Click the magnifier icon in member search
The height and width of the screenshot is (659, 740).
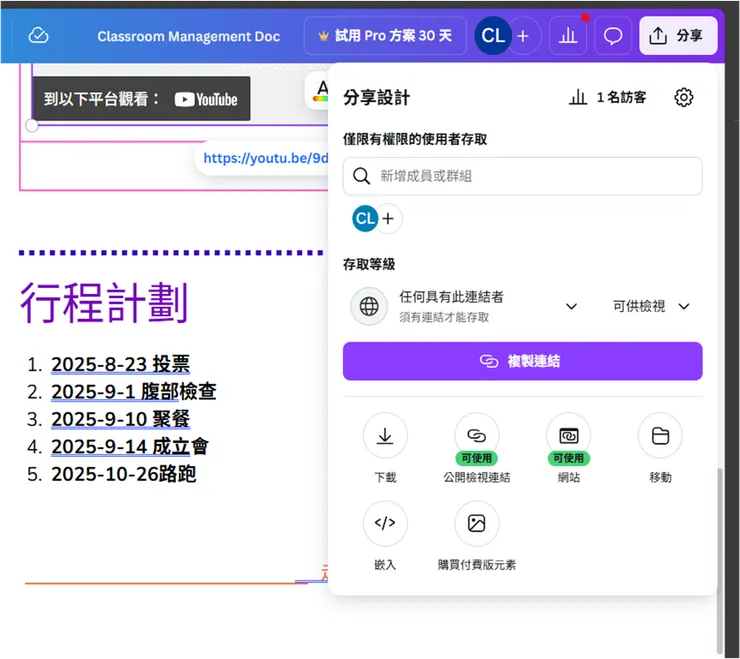click(362, 176)
